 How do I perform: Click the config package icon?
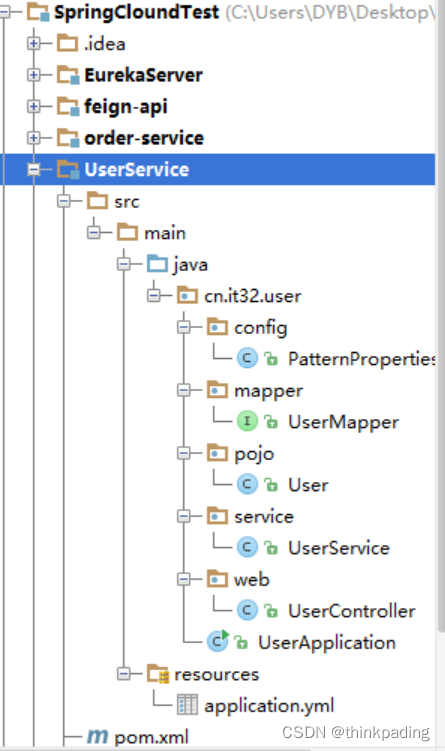click(217, 327)
